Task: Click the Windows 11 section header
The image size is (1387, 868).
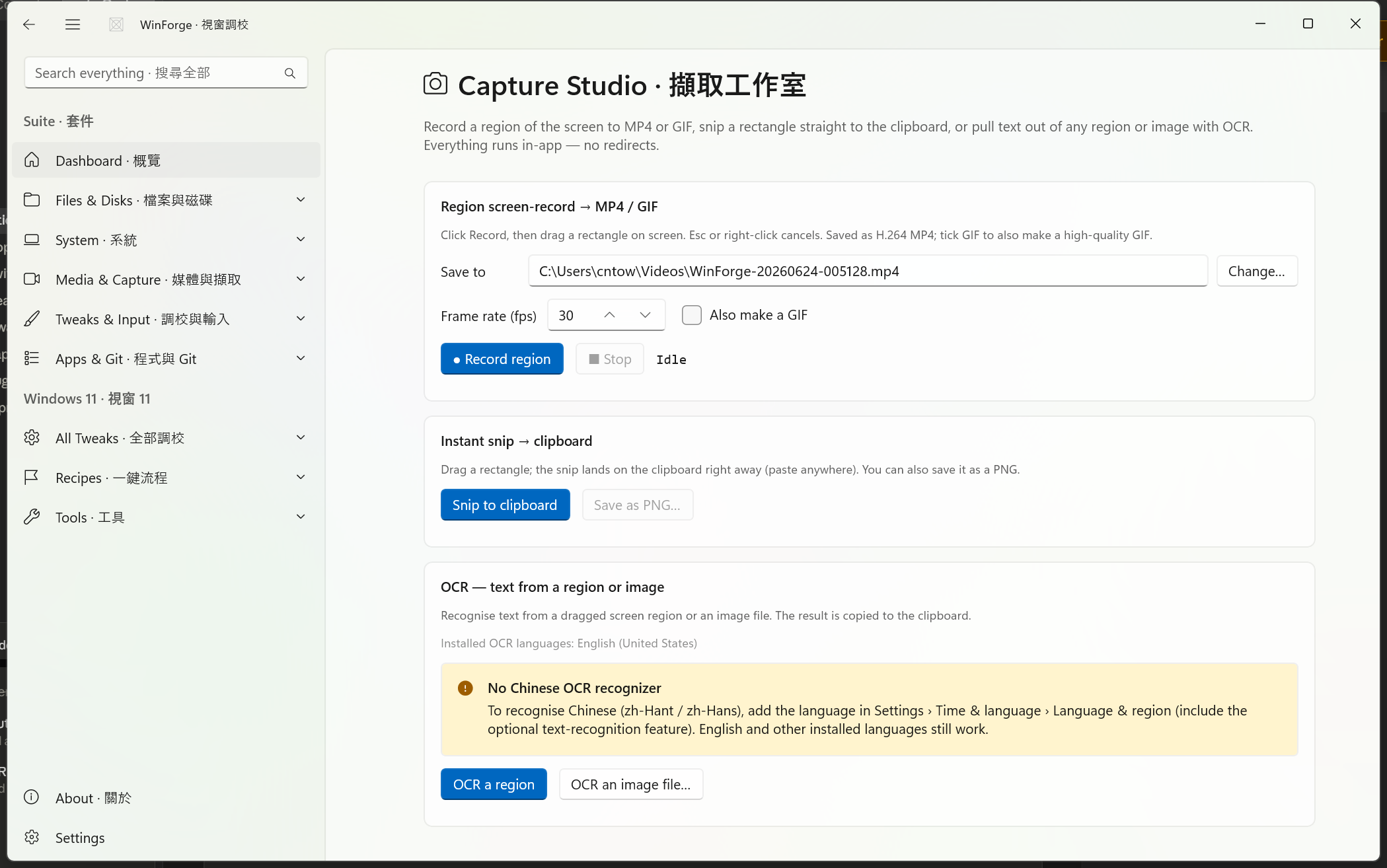Action: click(87, 398)
